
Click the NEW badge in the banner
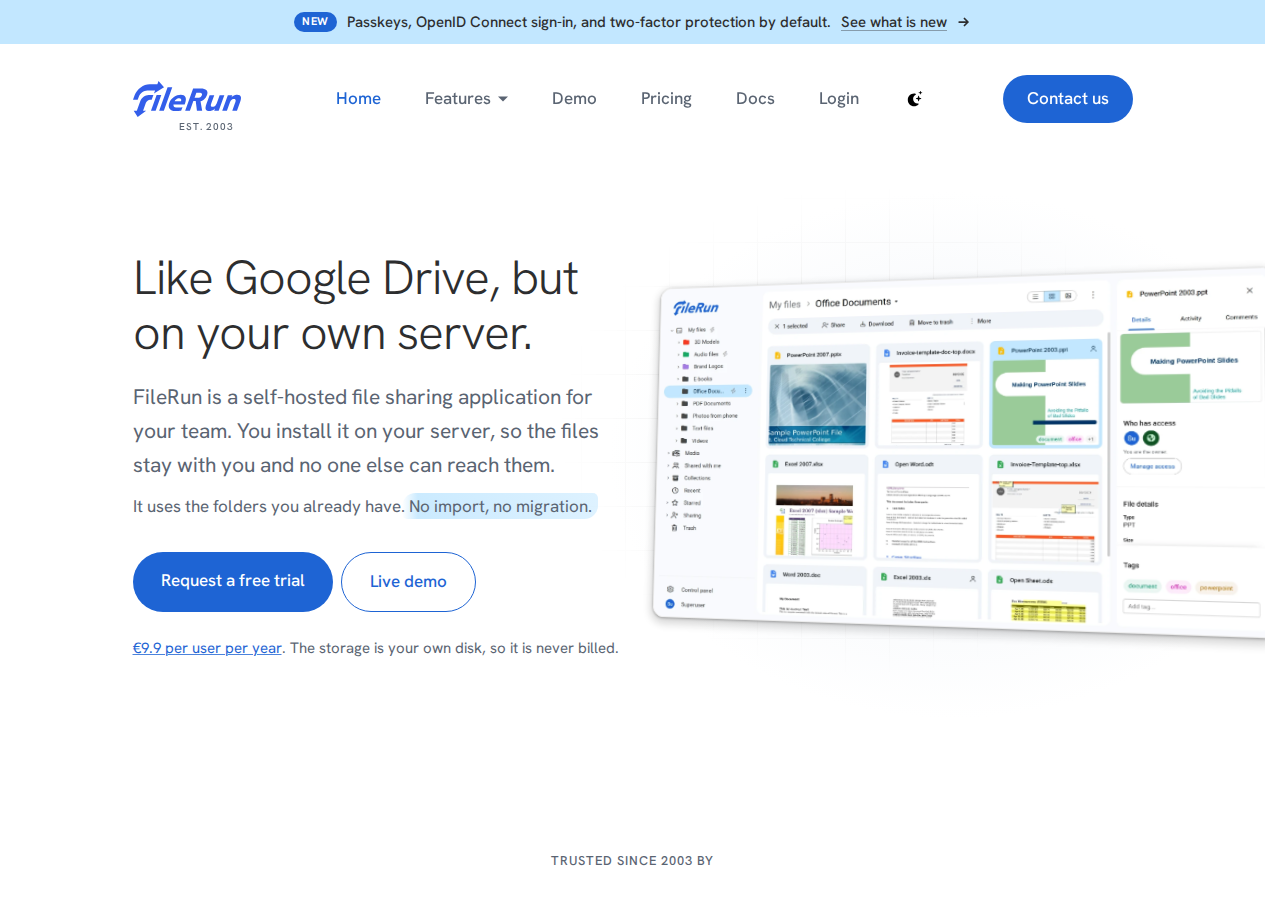point(315,22)
